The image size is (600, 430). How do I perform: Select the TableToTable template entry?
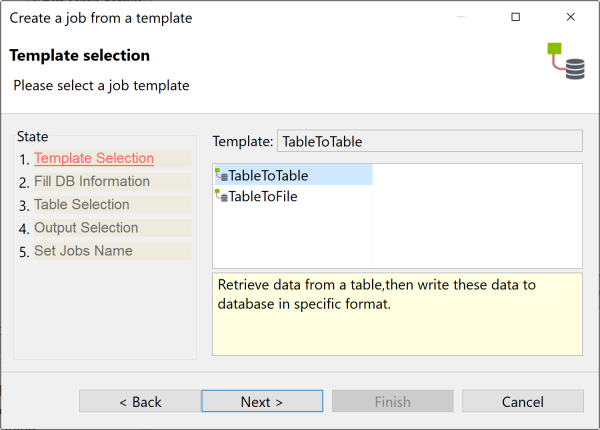(x=268, y=176)
